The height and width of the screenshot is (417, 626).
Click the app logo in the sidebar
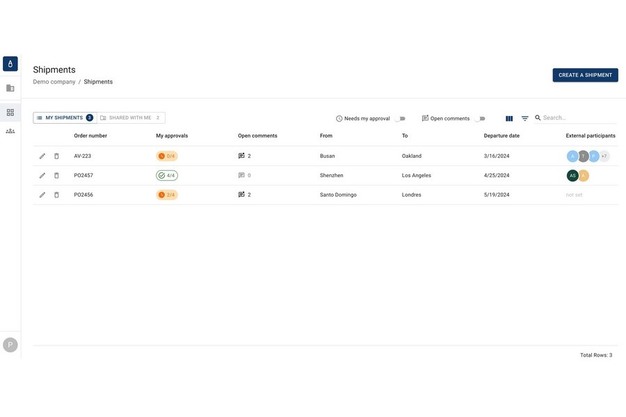[x=10, y=64]
